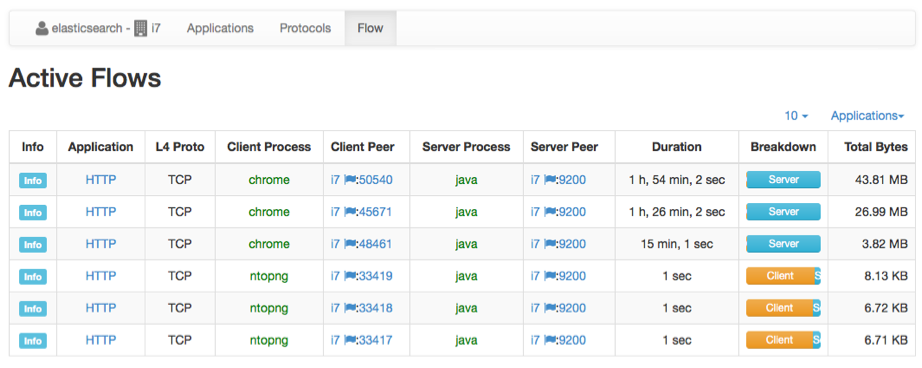Click the building icon next to i7

[x=141, y=28]
